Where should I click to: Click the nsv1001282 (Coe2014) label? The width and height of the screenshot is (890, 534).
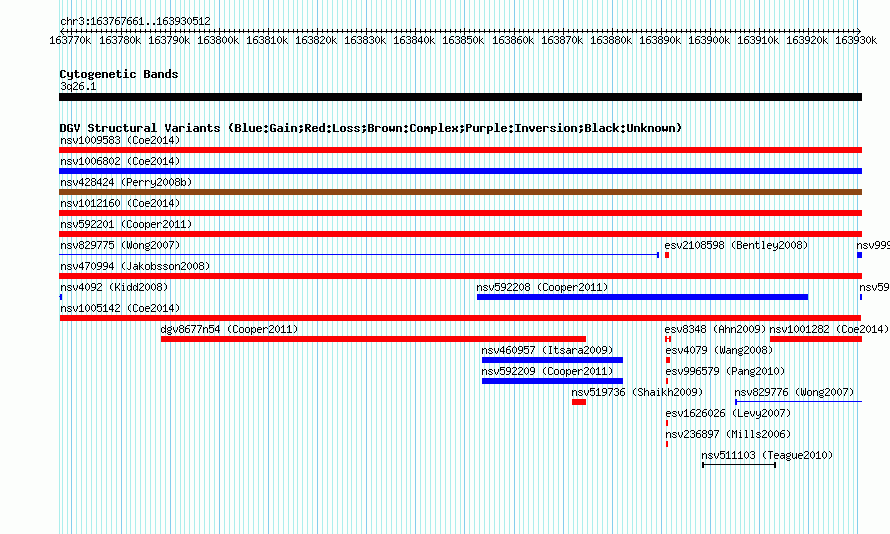pyautogui.click(x=829, y=329)
